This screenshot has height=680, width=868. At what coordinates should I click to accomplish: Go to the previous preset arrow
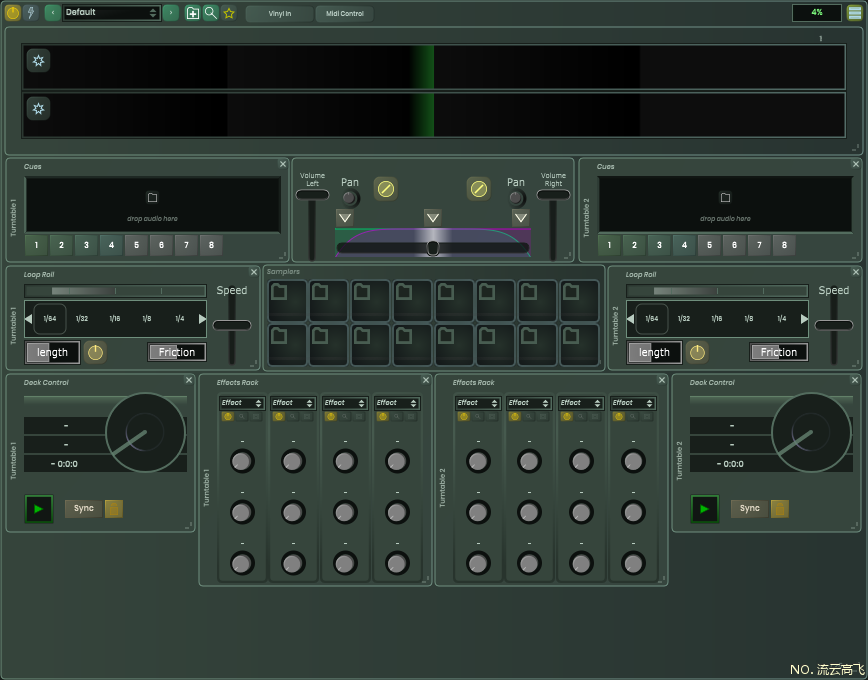coord(53,12)
